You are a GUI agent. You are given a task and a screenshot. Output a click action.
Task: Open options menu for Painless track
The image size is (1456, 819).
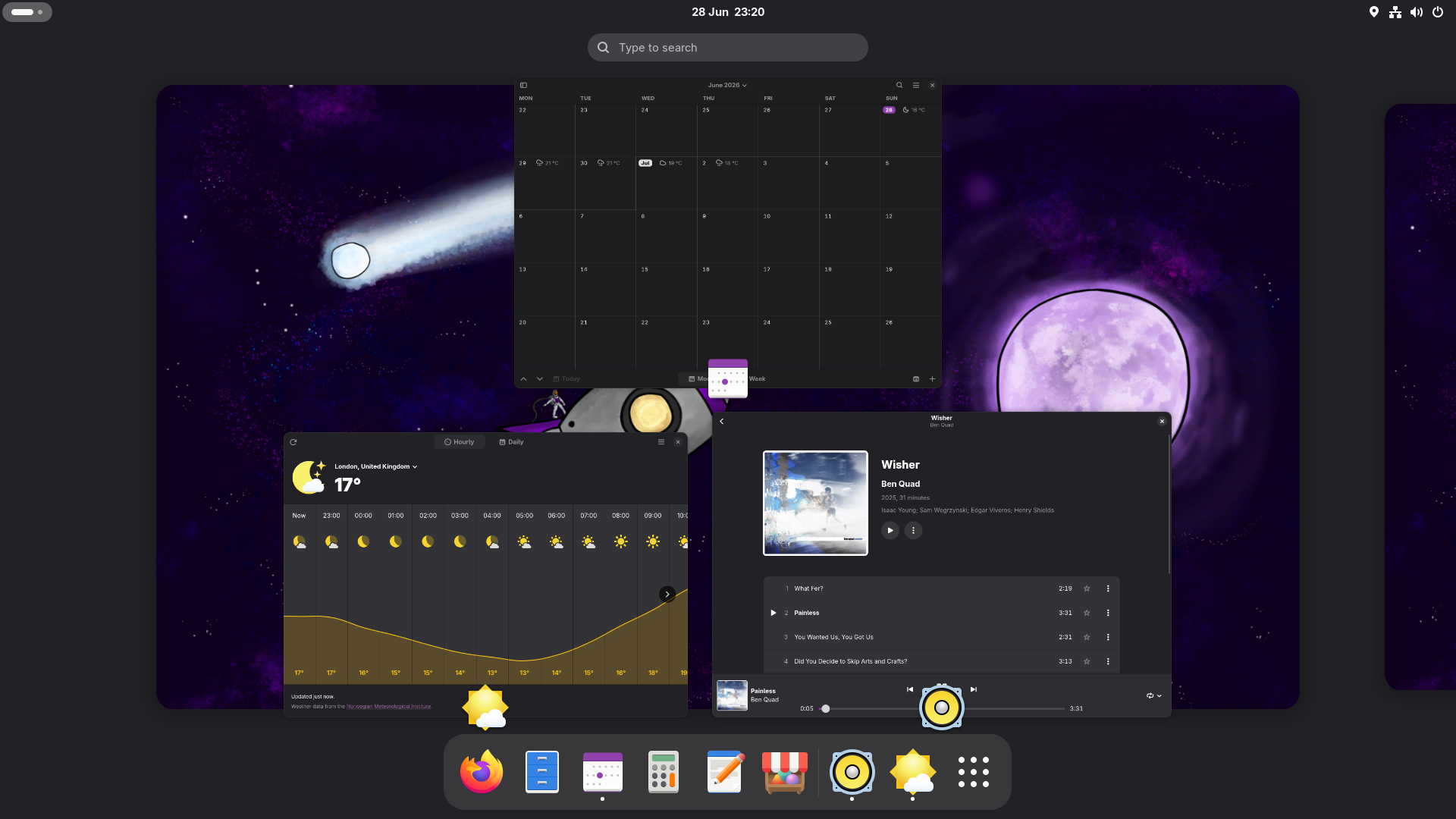click(x=1108, y=613)
